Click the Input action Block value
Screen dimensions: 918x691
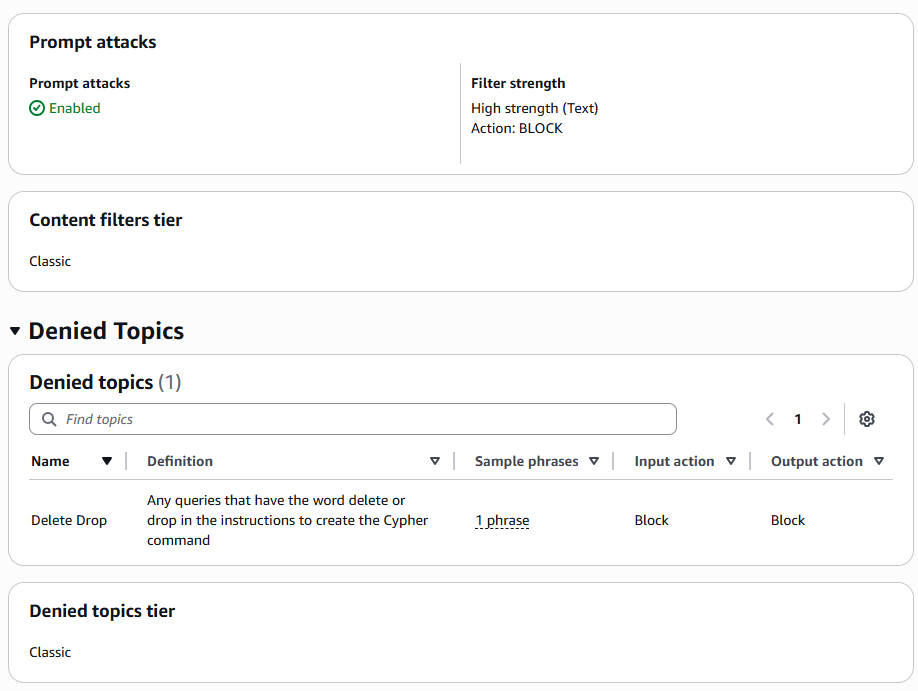[x=651, y=520]
